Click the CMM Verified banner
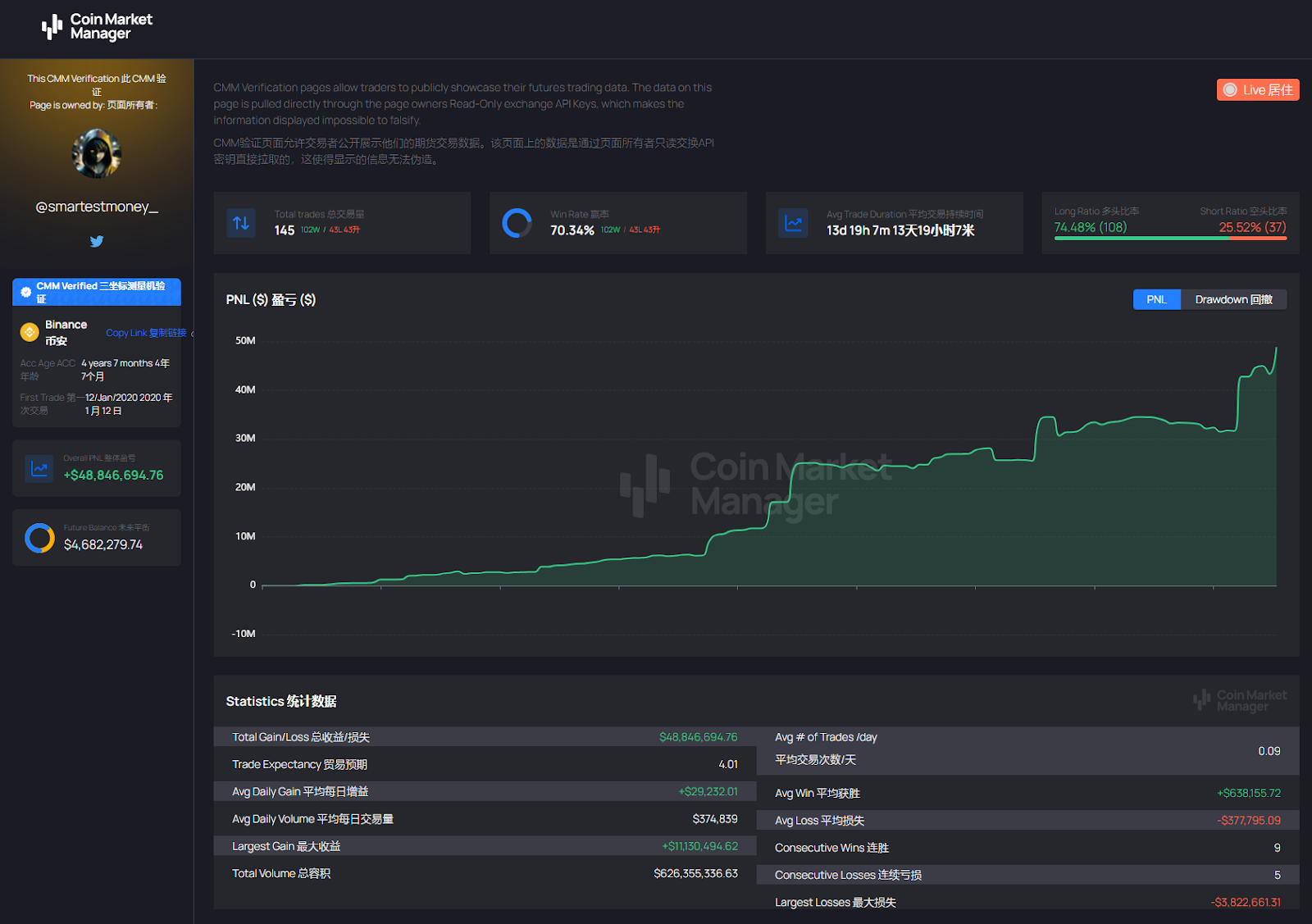 pyautogui.click(x=97, y=292)
